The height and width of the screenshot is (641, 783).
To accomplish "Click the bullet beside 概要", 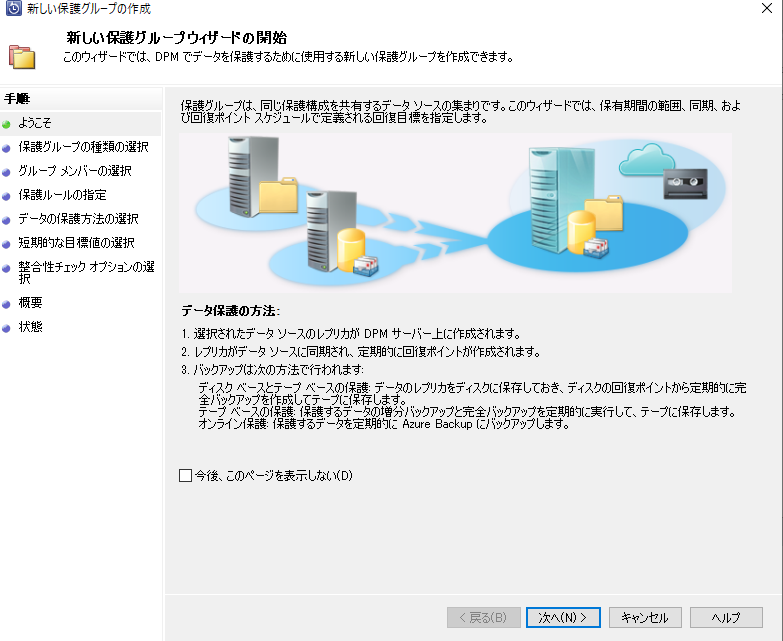I will (x=6, y=304).
